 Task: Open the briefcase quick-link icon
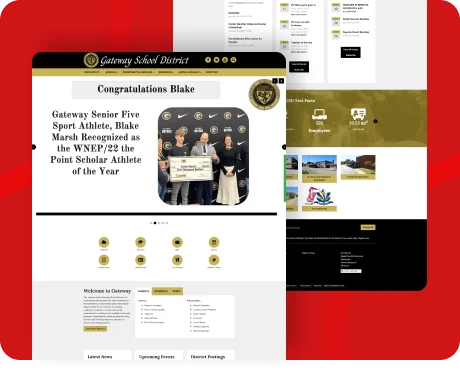[177, 242]
